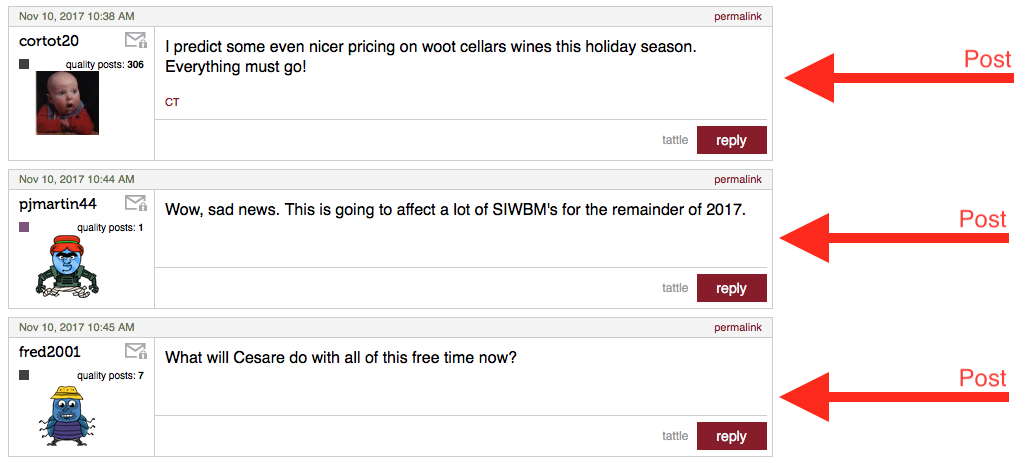Tattle on pjmartin44's post
This screenshot has width=1034, height=463.
click(x=675, y=288)
